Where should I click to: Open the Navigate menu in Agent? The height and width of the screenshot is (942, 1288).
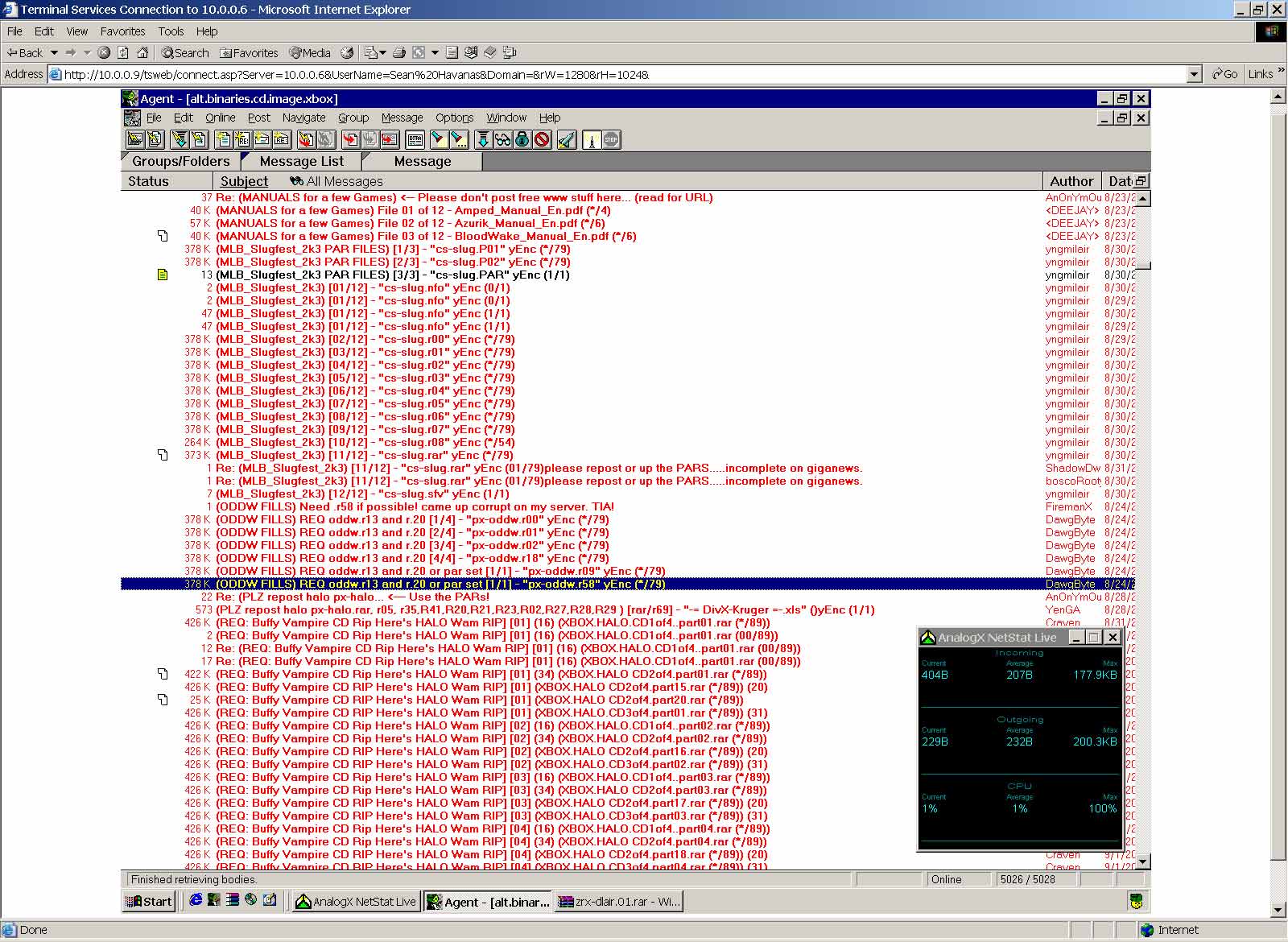pyautogui.click(x=303, y=118)
